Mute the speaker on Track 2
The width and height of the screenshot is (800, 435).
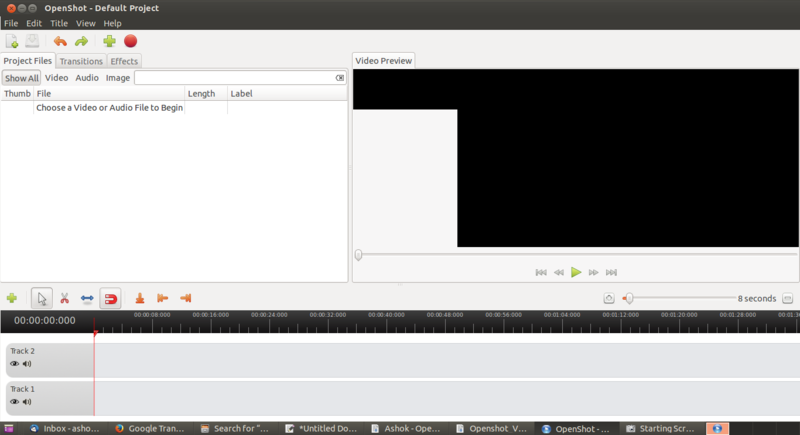pyautogui.click(x=27, y=364)
